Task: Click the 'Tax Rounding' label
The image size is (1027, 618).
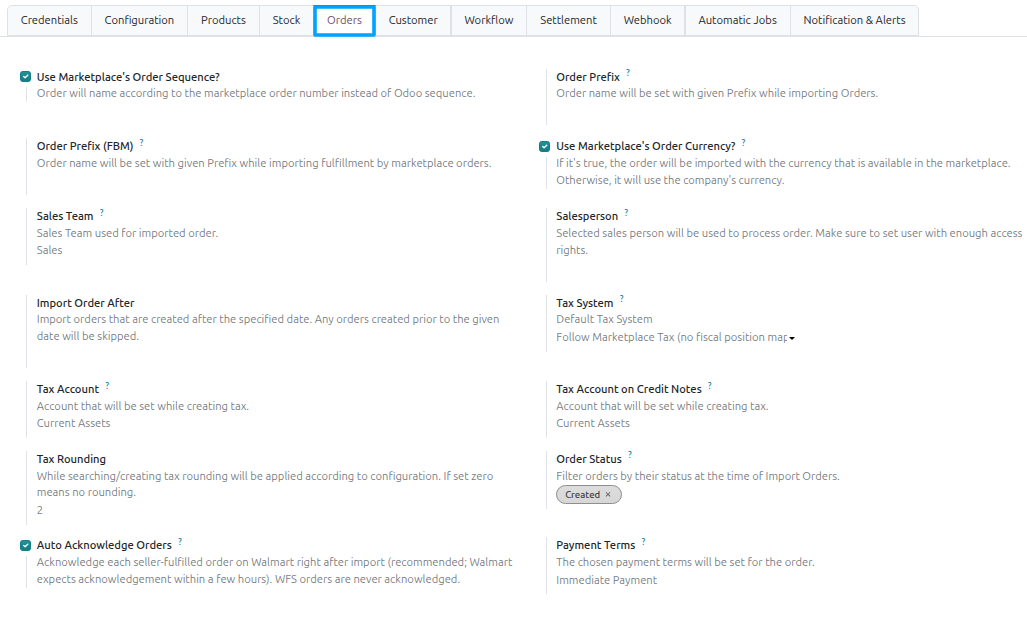Action: pyautogui.click(x=71, y=459)
